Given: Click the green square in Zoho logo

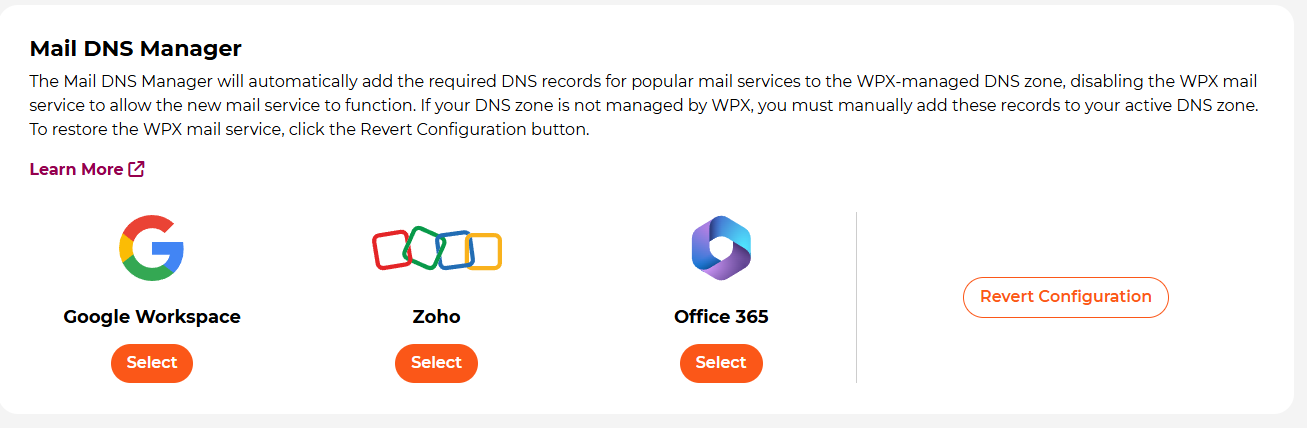Looking at the screenshot, I should point(423,245).
